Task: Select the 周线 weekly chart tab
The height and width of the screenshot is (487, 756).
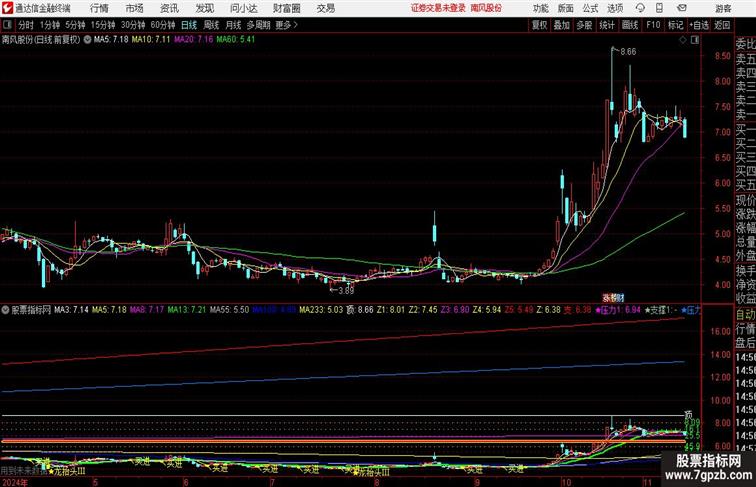Action: 211,25
